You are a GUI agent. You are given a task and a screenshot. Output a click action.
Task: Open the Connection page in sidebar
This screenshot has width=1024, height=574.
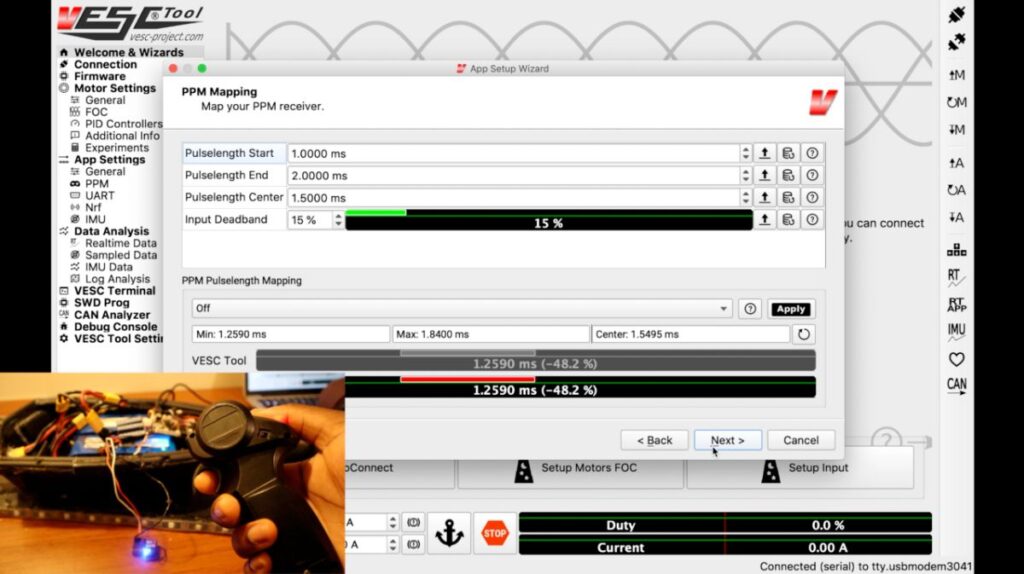point(105,64)
